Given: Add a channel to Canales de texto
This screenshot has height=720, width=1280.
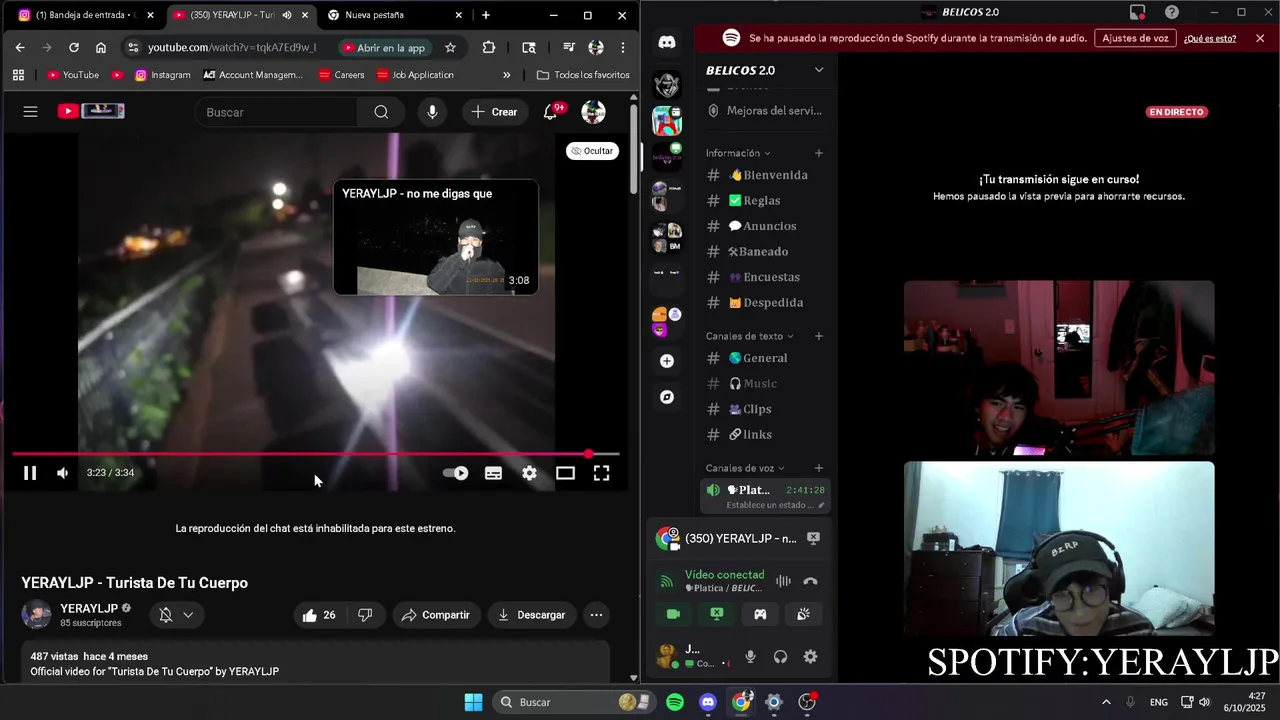Looking at the screenshot, I should click(819, 336).
